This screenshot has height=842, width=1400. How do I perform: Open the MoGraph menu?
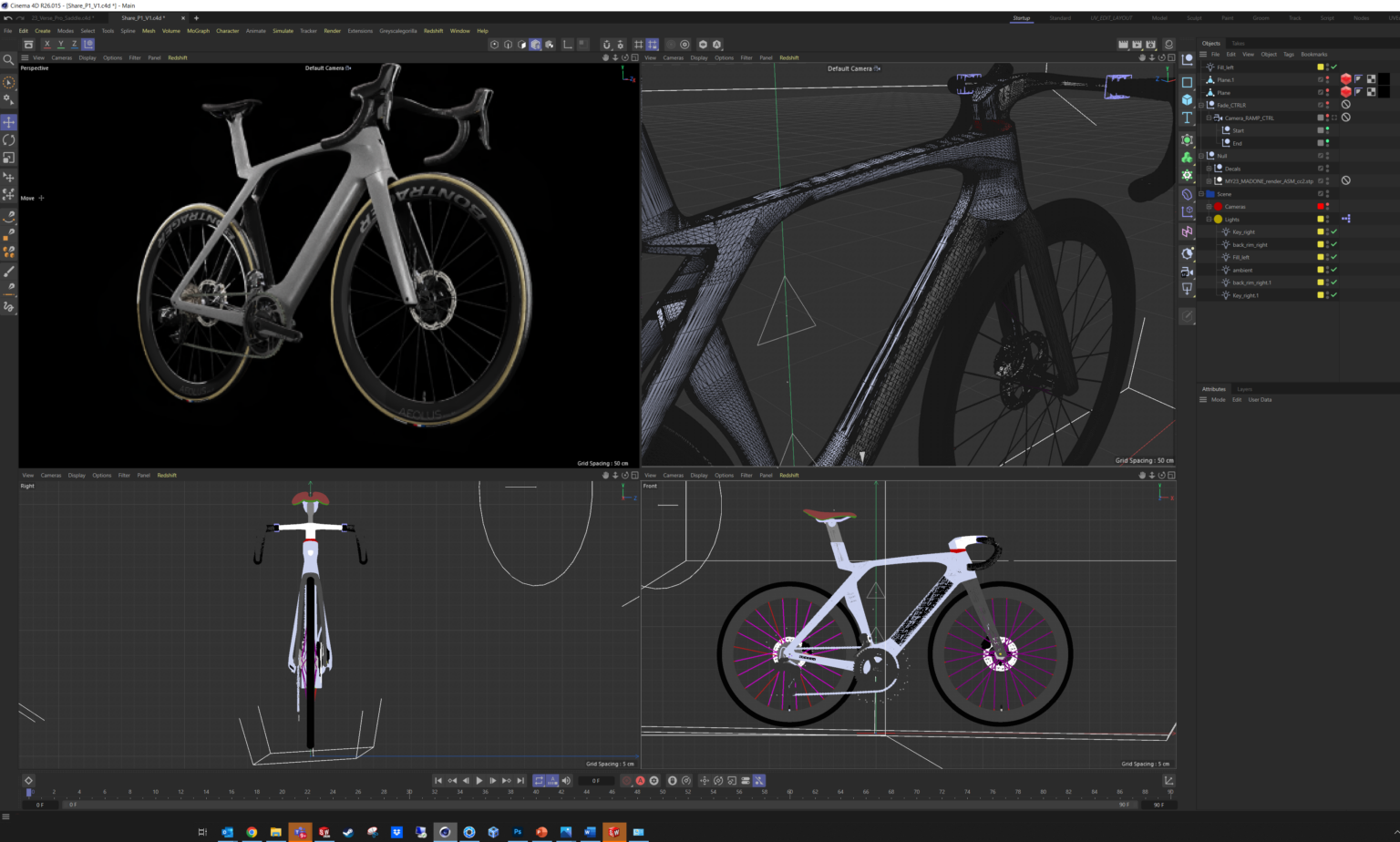(x=198, y=30)
